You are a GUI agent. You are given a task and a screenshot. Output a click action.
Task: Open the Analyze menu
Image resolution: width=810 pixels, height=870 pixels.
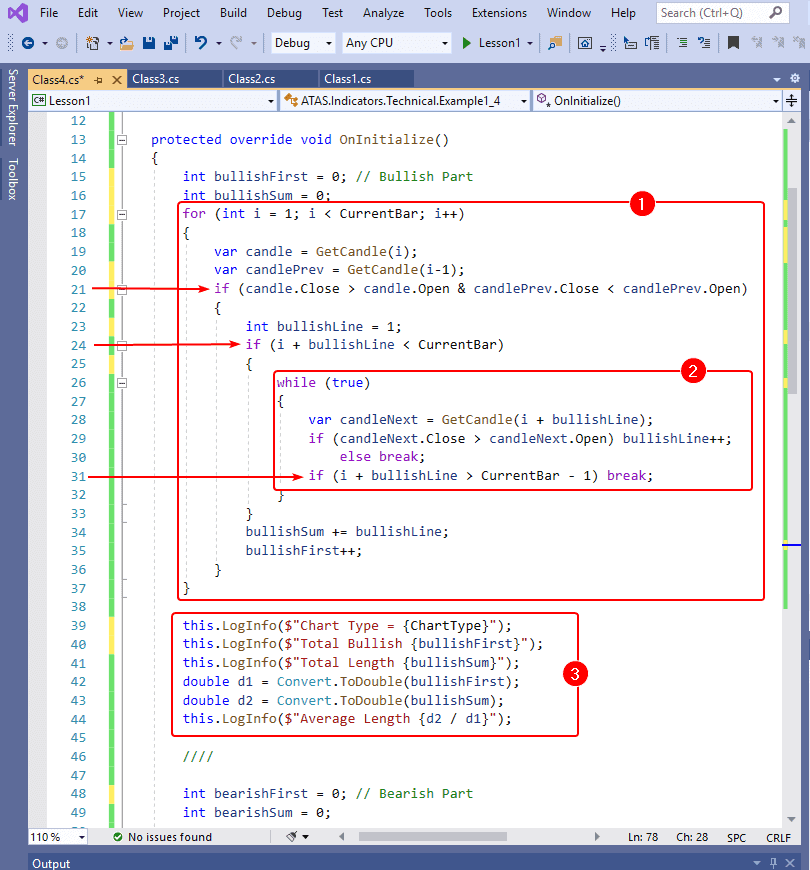tap(383, 13)
